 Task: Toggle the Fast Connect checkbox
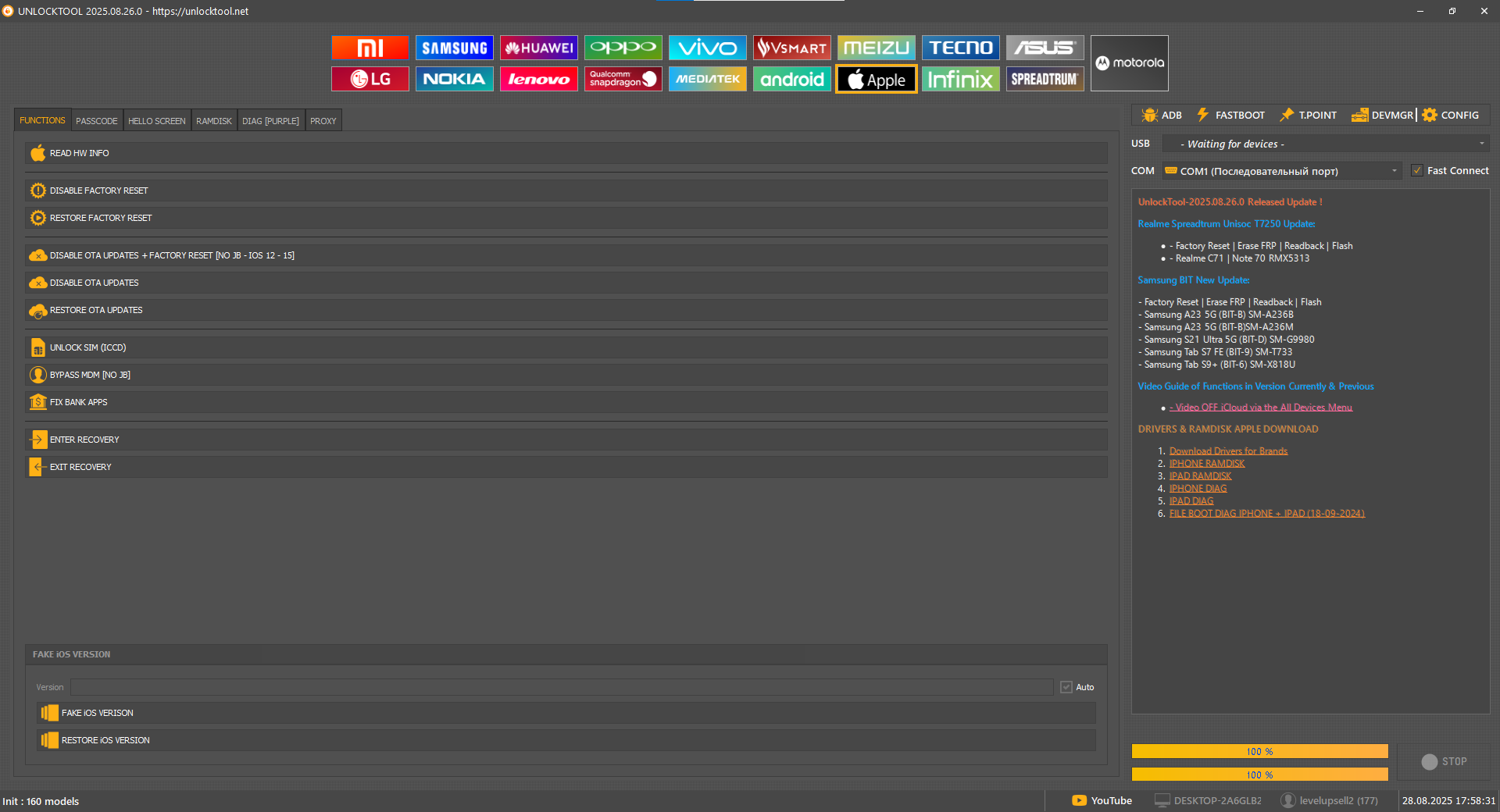(1416, 171)
